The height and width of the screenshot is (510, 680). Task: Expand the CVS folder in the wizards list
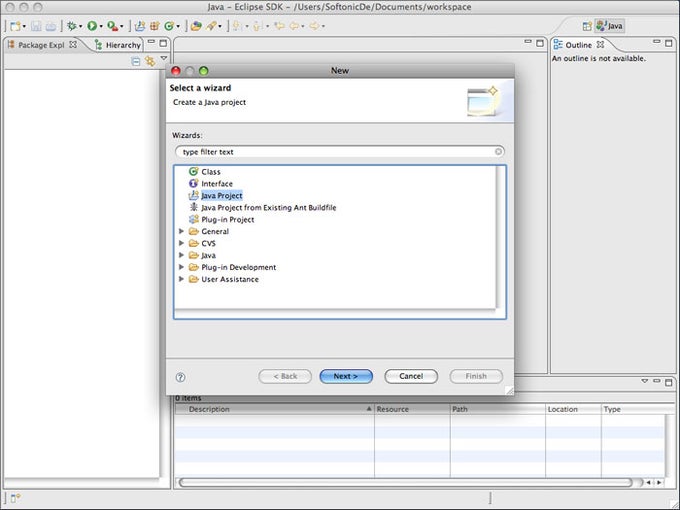(181, 243)
